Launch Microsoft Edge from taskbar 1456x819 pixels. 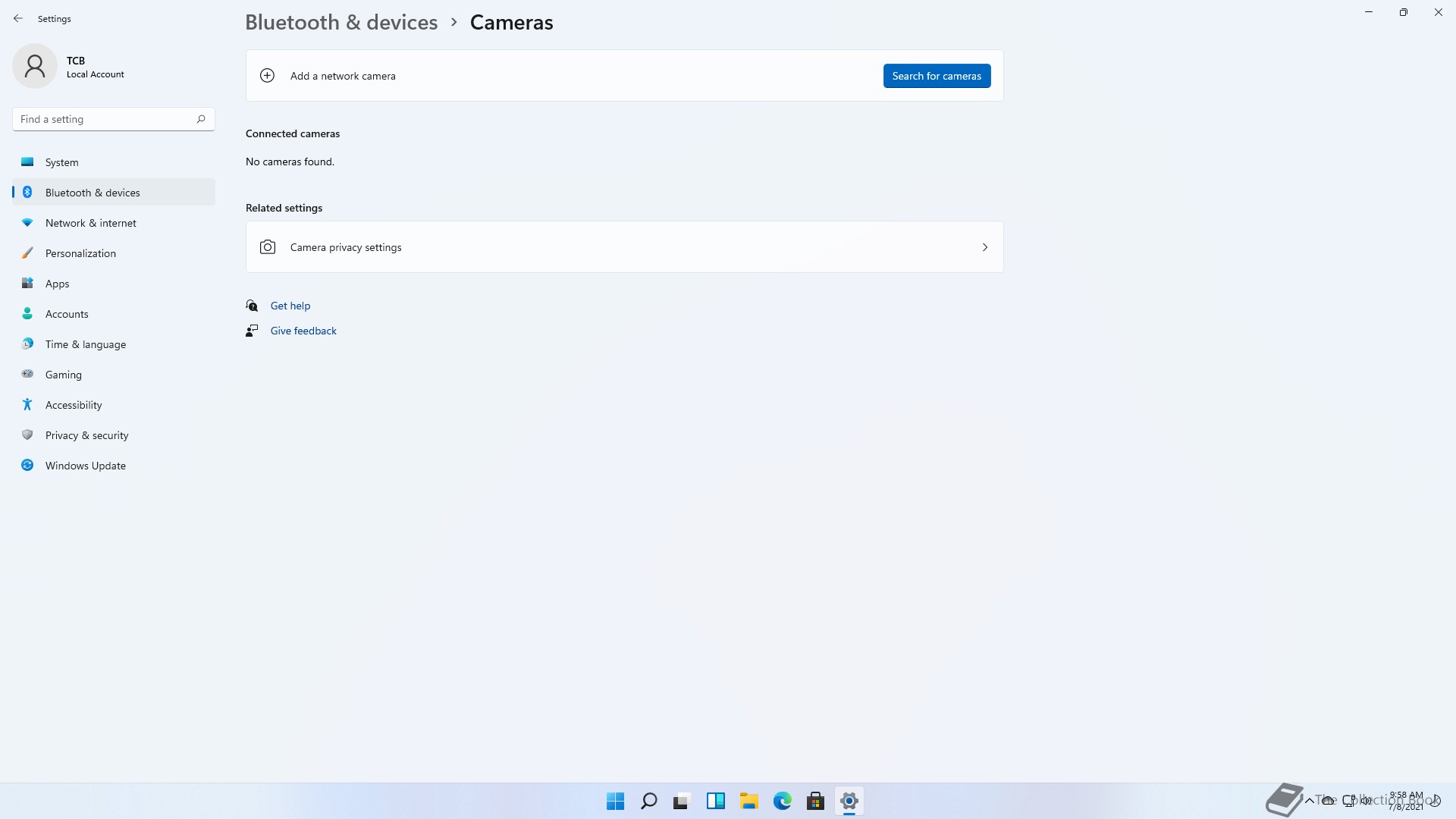(x=782, y=801)
